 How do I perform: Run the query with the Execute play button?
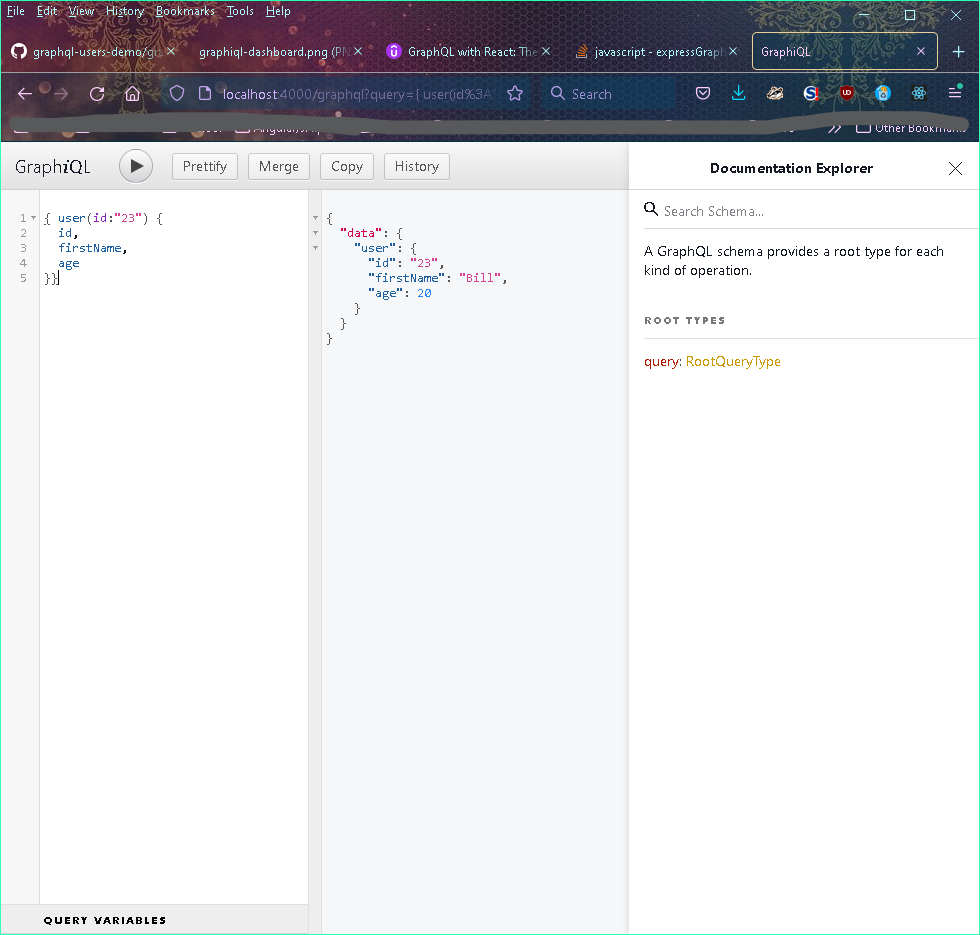pyautogui.click(x=136, y=166)
